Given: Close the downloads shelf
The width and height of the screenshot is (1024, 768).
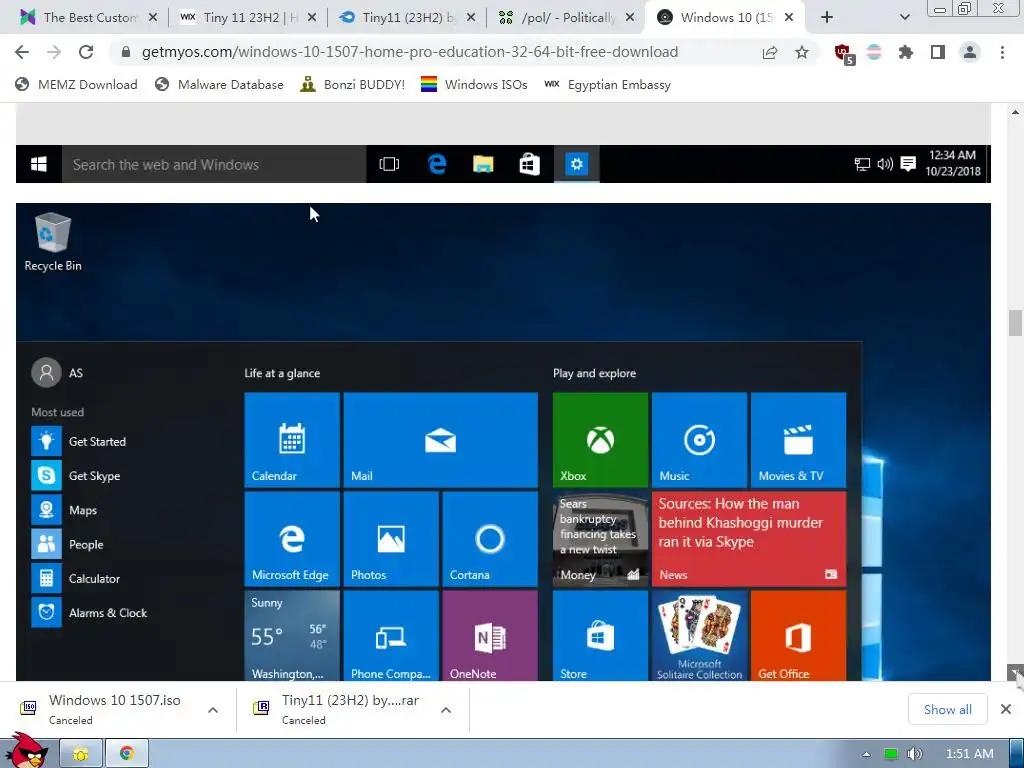Looking at the screenshot, I should click(1006, 709).
